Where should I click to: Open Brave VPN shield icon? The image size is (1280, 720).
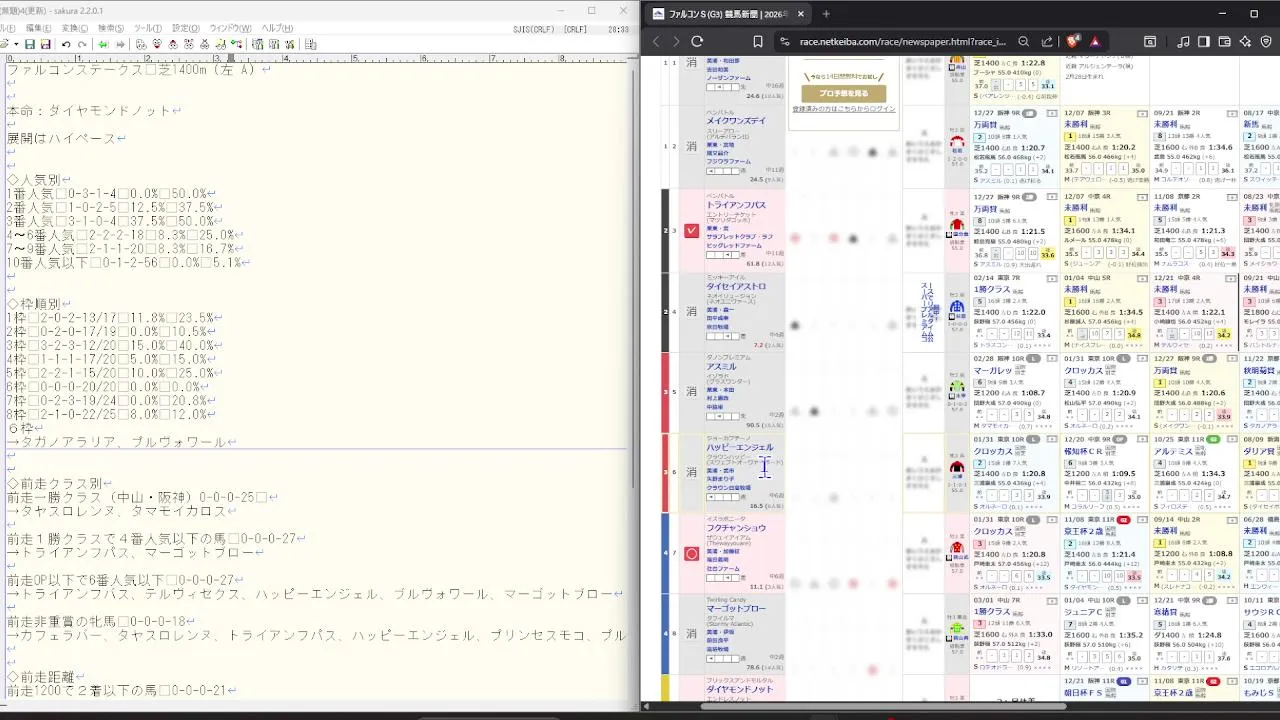tap(1265, 41)
